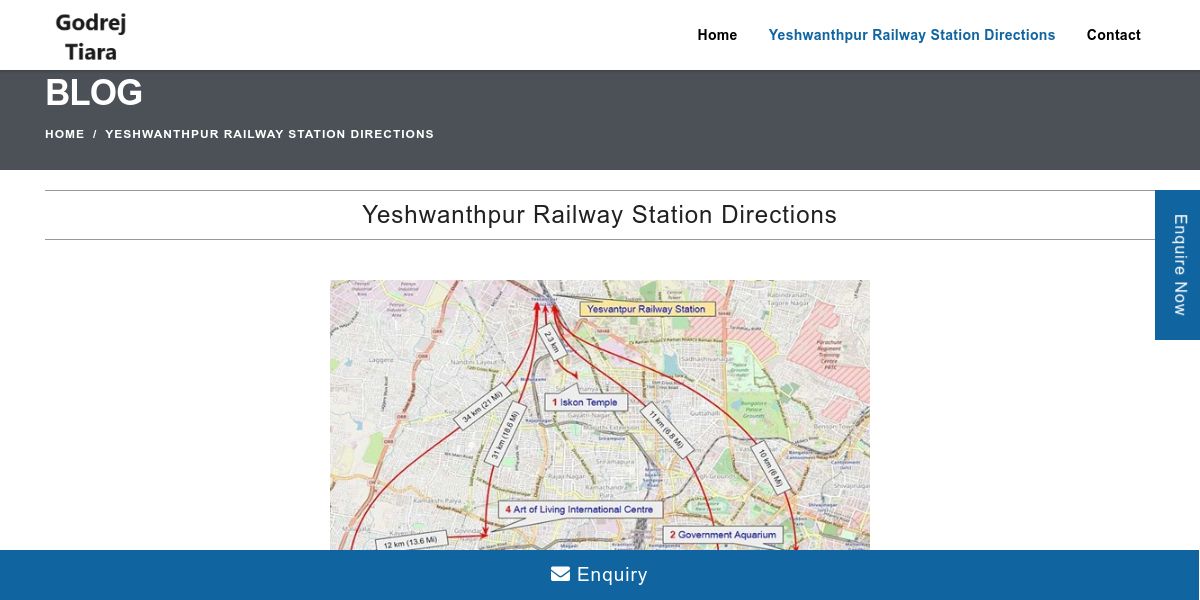
Task: Click the BLOG banner heading
Action: point(94,93)
